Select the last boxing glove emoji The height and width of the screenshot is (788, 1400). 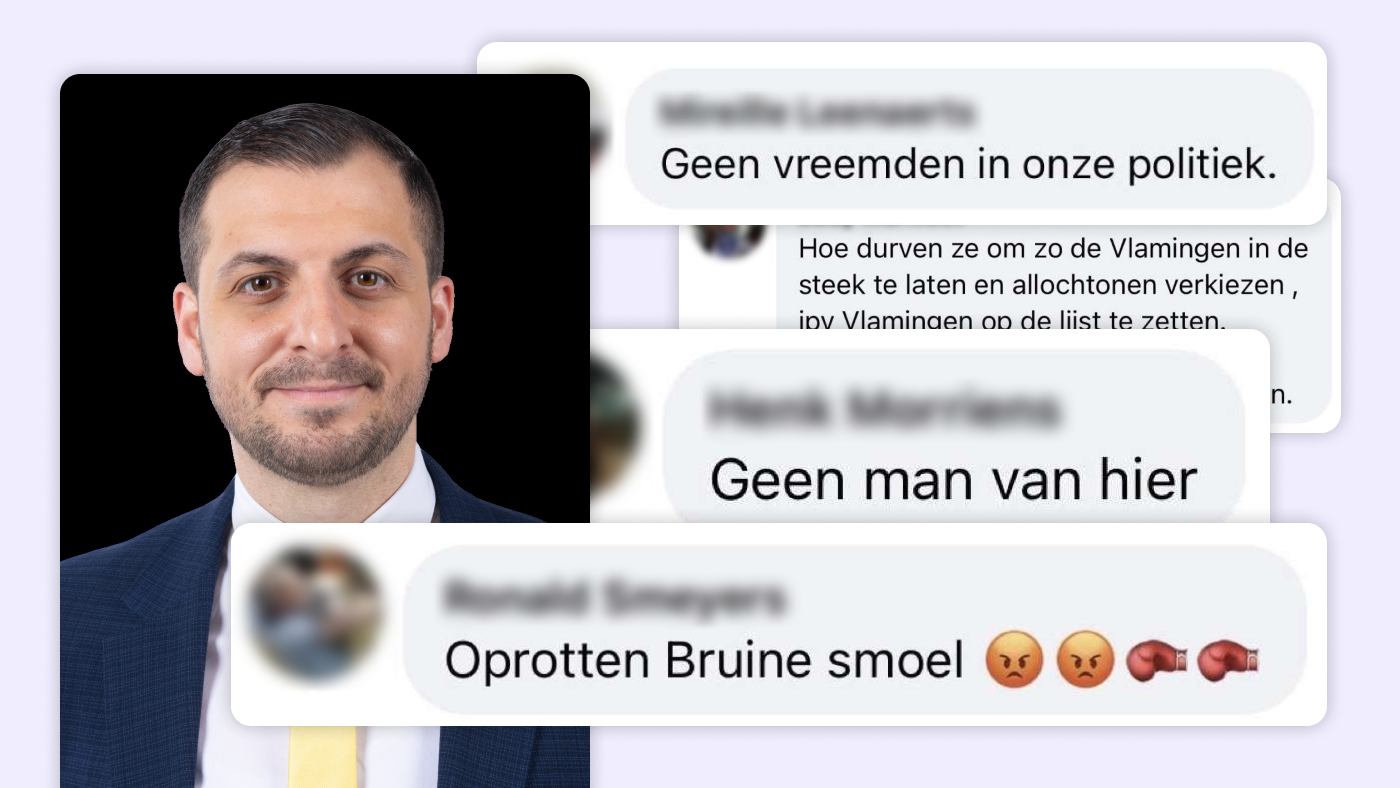(1227, 661)
